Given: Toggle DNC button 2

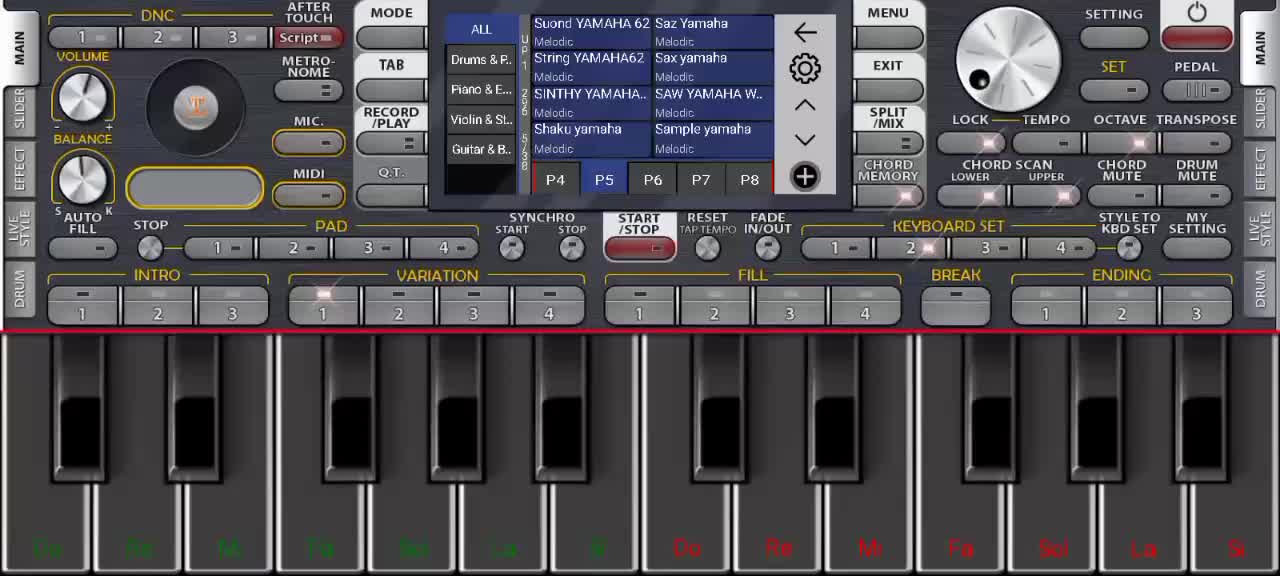Looking at the screenshot, I should pos(159,38).
